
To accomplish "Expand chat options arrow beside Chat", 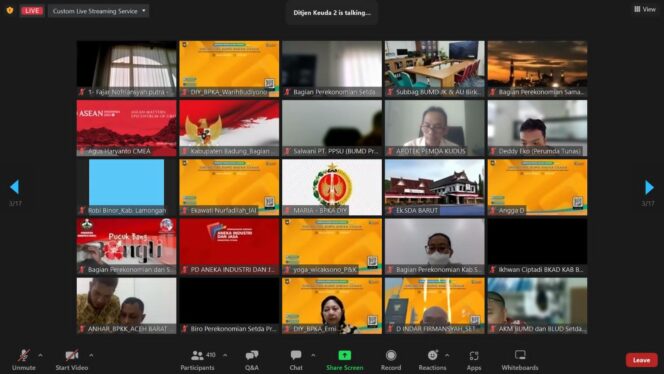I will pos(313,355).
